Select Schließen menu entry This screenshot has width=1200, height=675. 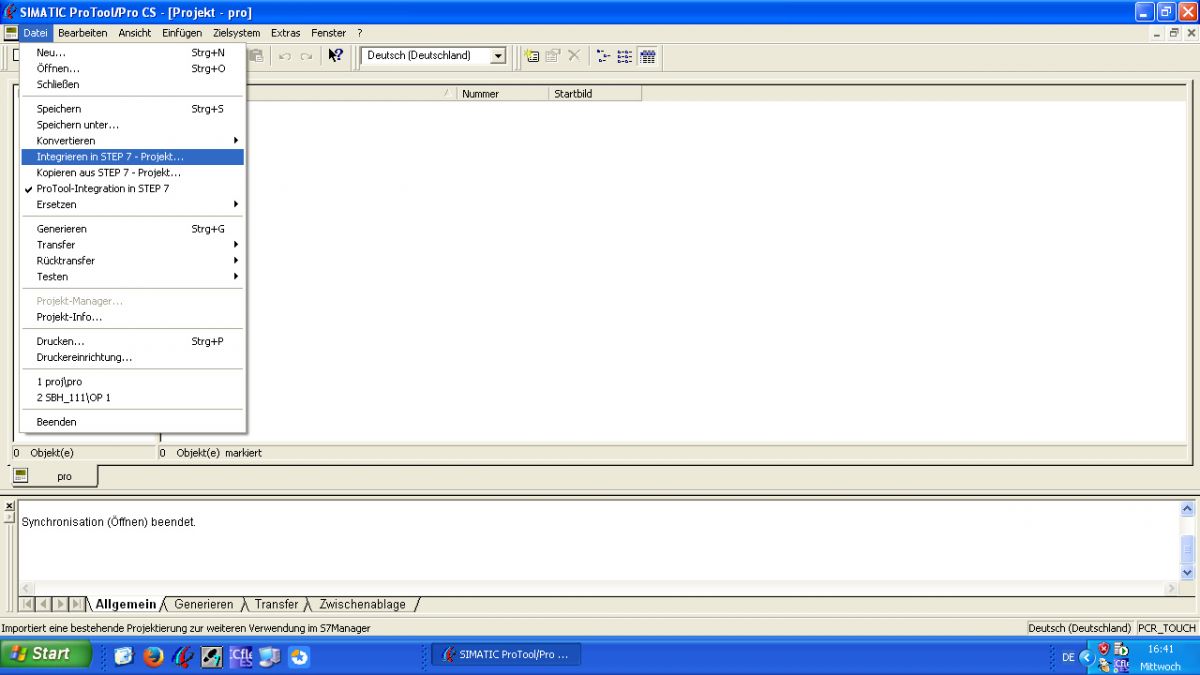pyautogui.click(x=132, y=84)
